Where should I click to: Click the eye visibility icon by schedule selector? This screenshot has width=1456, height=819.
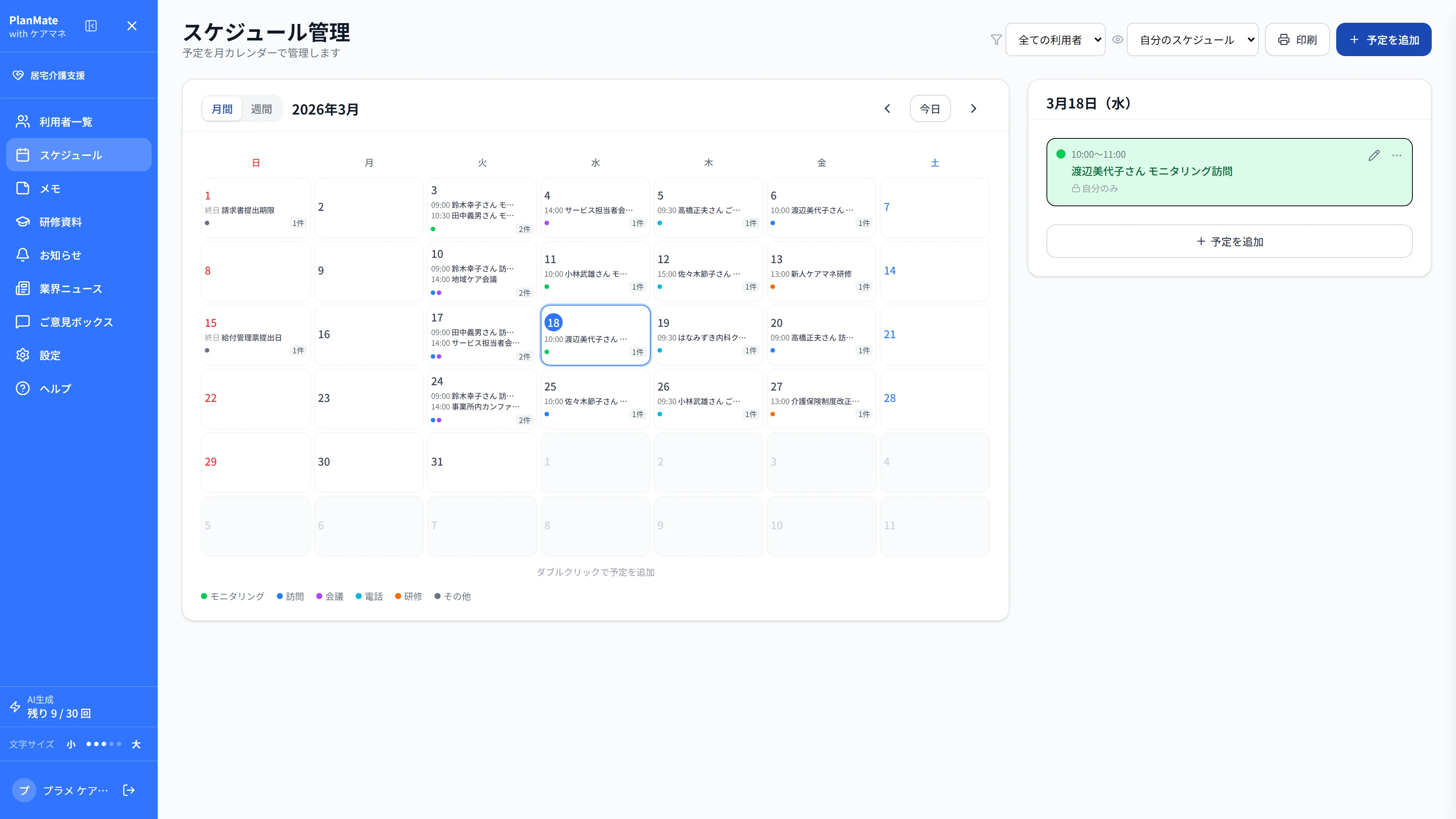(x=1117, y=39)
